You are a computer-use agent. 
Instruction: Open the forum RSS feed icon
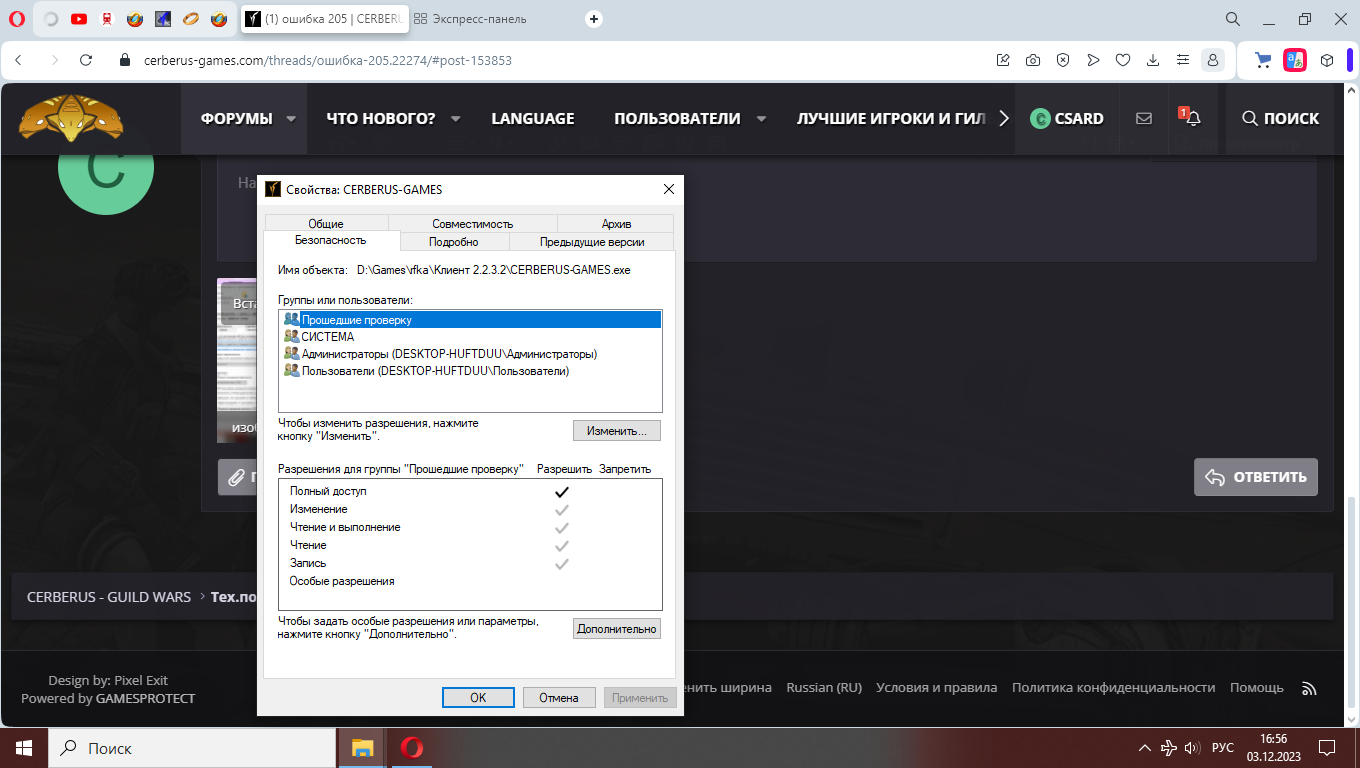(x=1308, y=688)
